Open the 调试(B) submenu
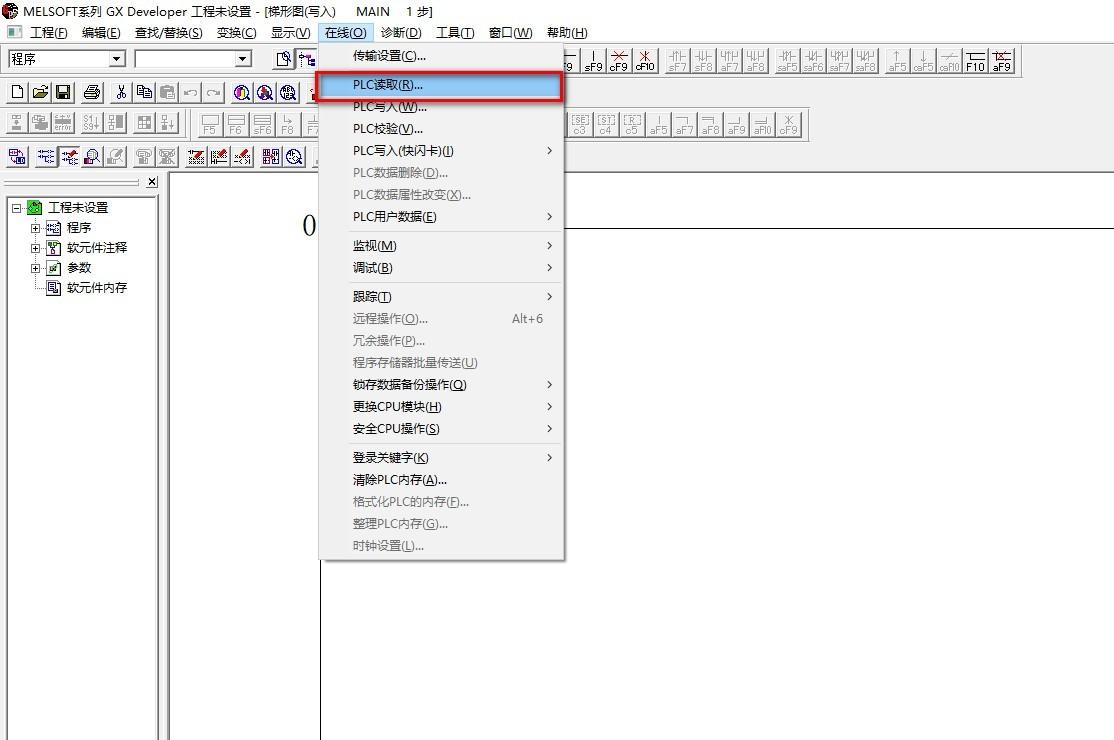 441,268
